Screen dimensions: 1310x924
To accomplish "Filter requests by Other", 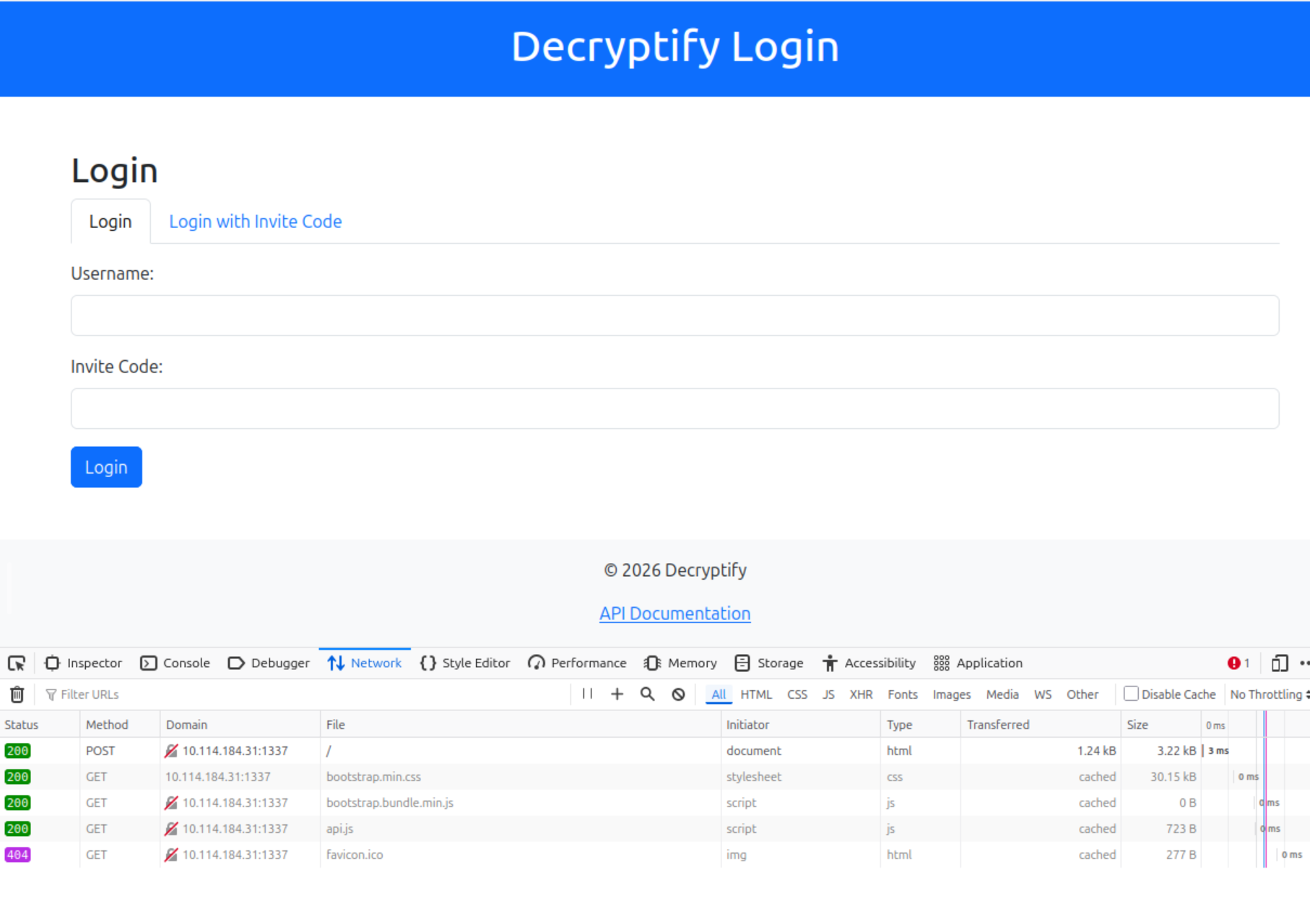I will 1083,694.
